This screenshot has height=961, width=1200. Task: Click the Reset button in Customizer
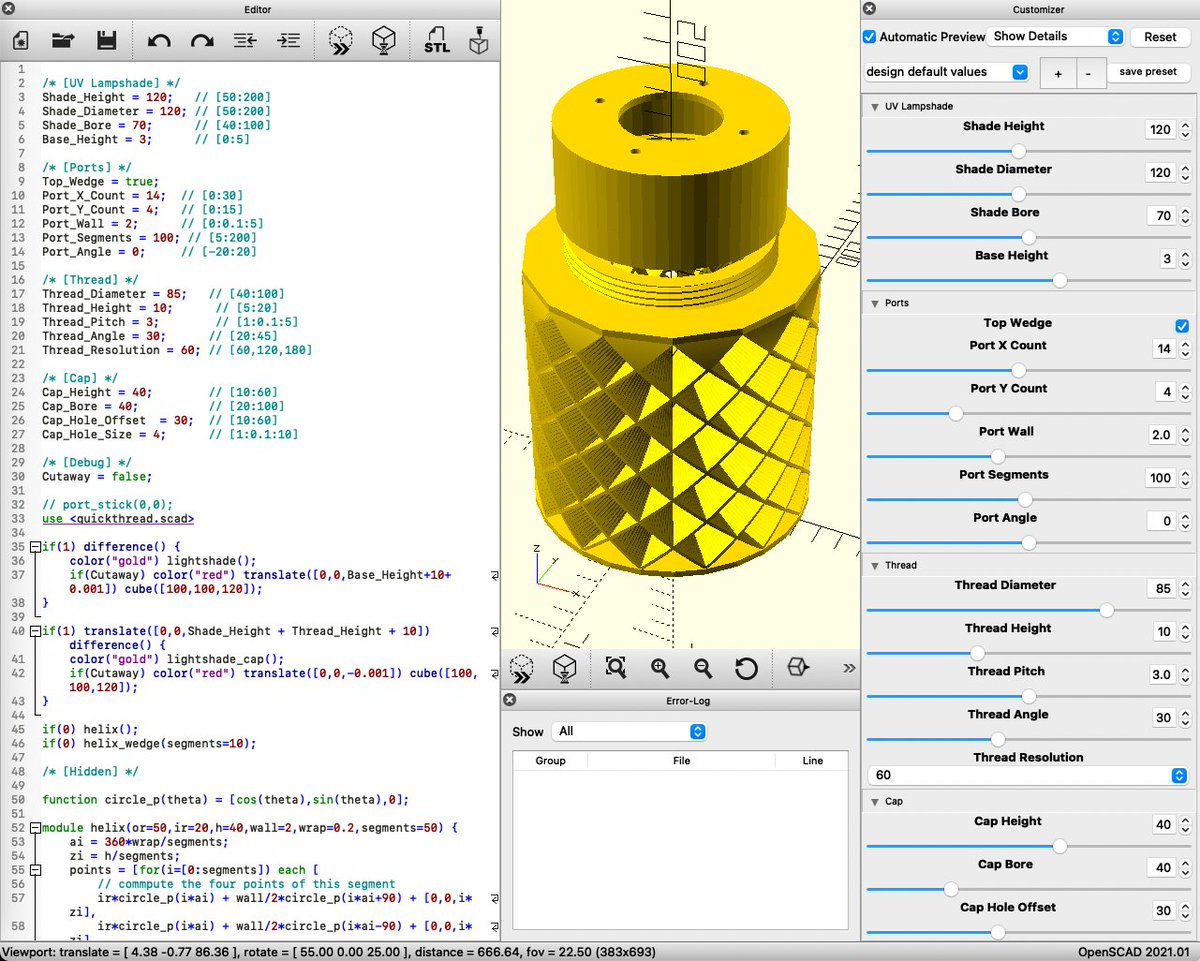1159,36
